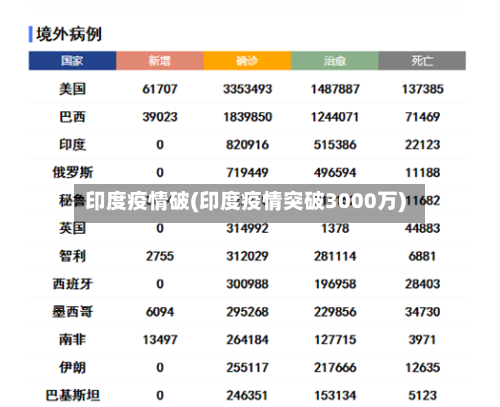Select 西班牙 recovered value 196958
500x407 pixels.
point(335,284)
